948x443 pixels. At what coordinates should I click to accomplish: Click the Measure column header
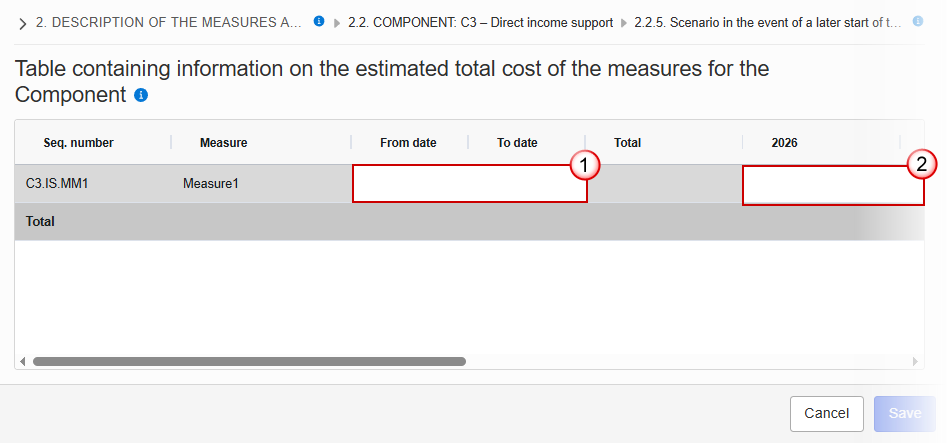223,143
